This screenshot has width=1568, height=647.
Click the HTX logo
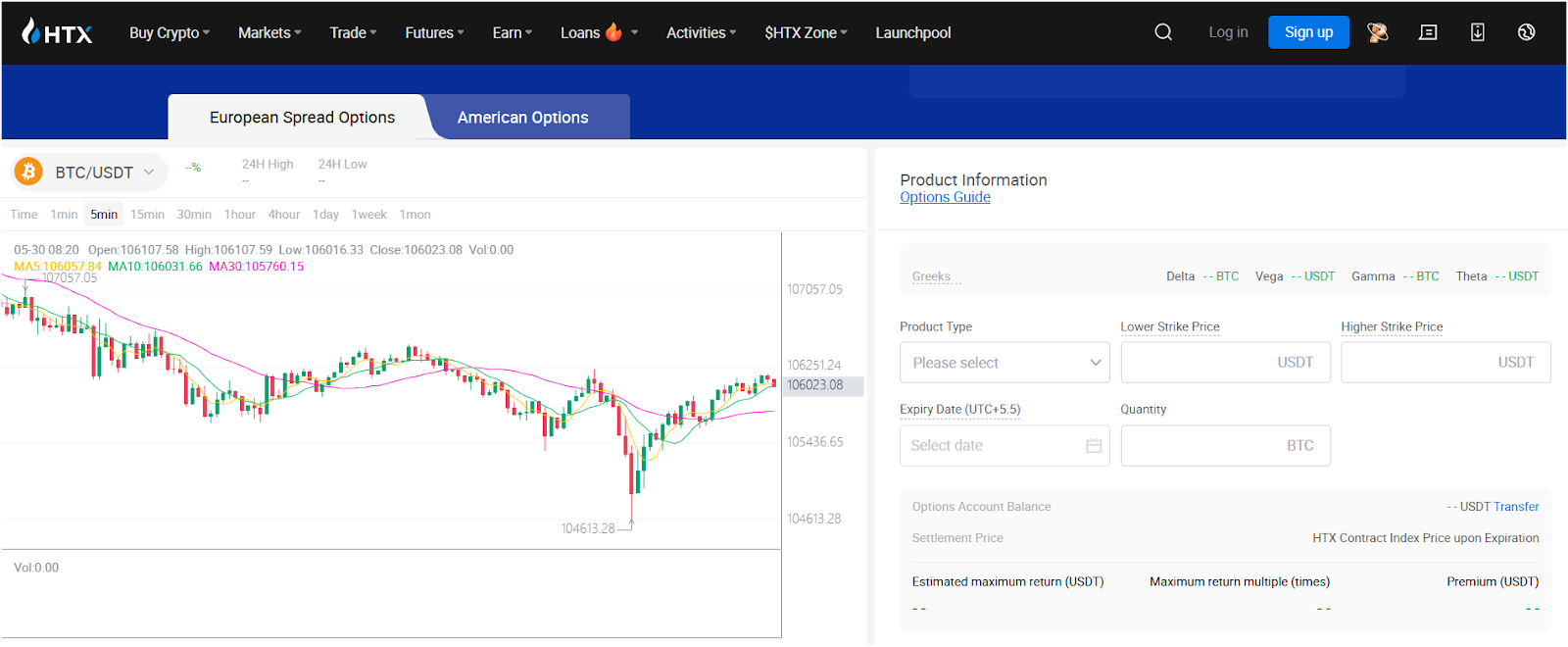click(57, 32)
